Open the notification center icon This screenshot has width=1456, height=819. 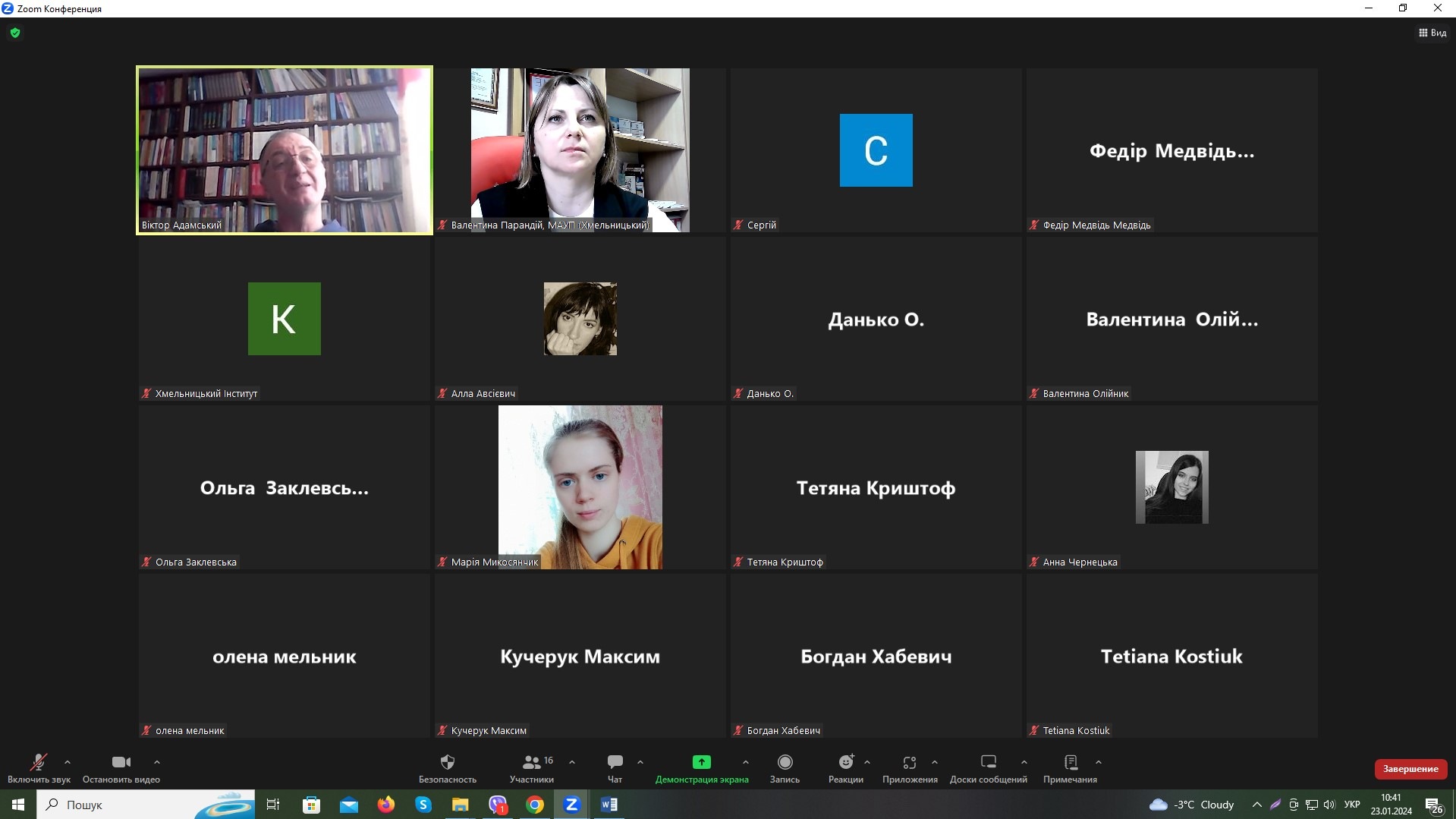pyautogui.click(x=1433, y=805)
